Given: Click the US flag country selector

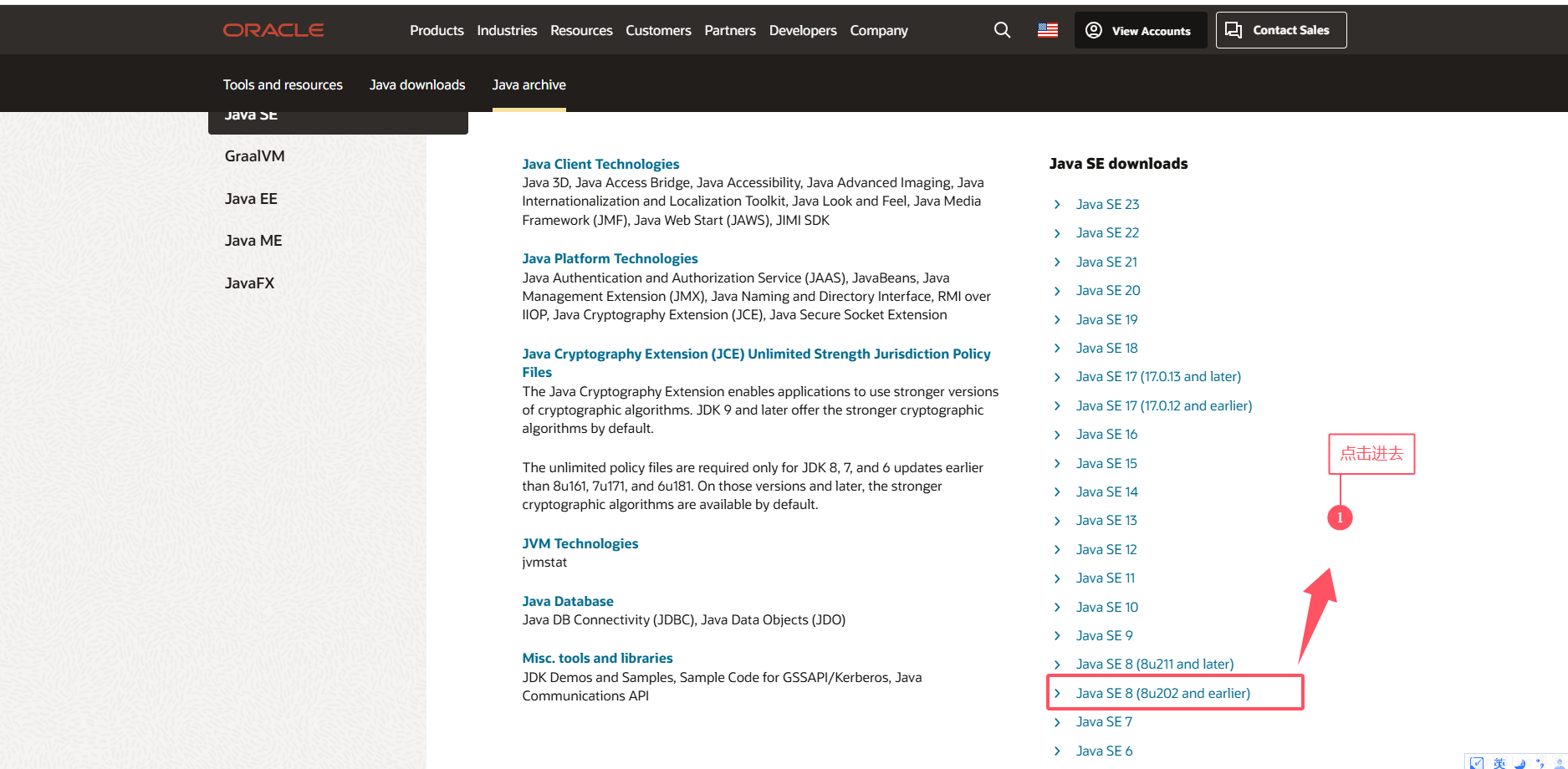Looking at the screenshot, I should pos(1048,30).
